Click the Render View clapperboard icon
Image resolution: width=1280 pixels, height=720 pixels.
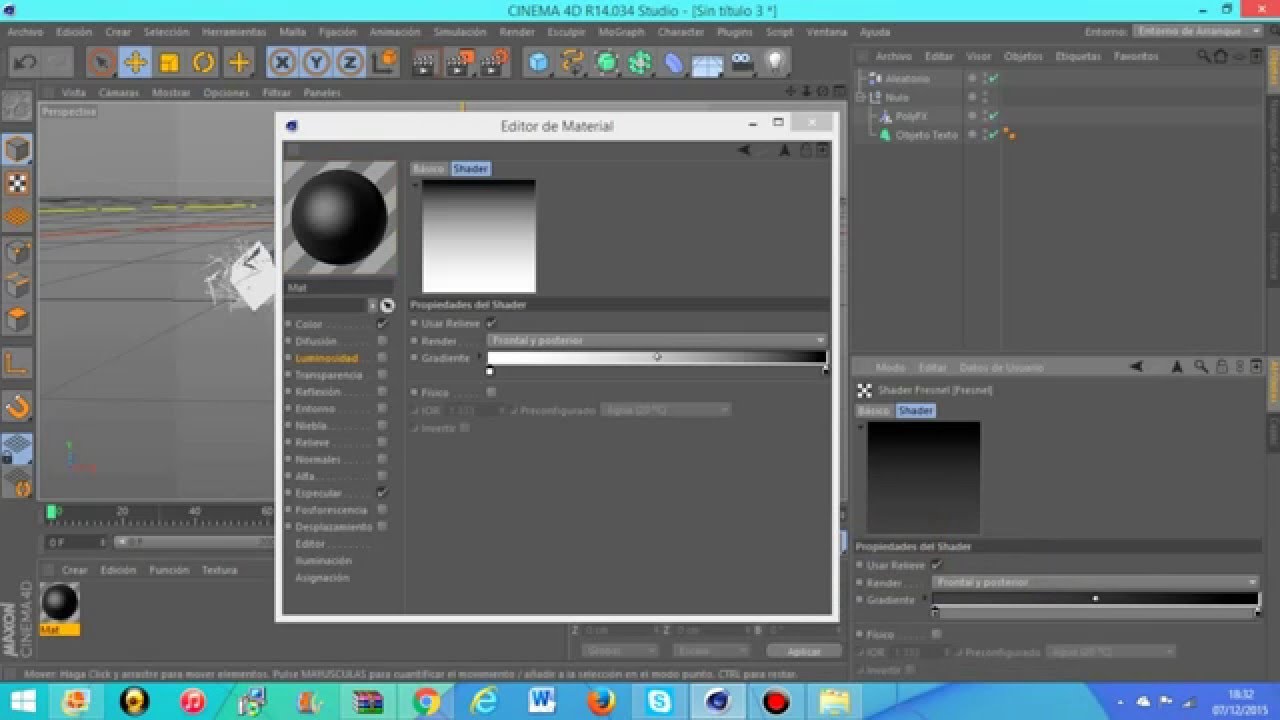pos(425,63)
